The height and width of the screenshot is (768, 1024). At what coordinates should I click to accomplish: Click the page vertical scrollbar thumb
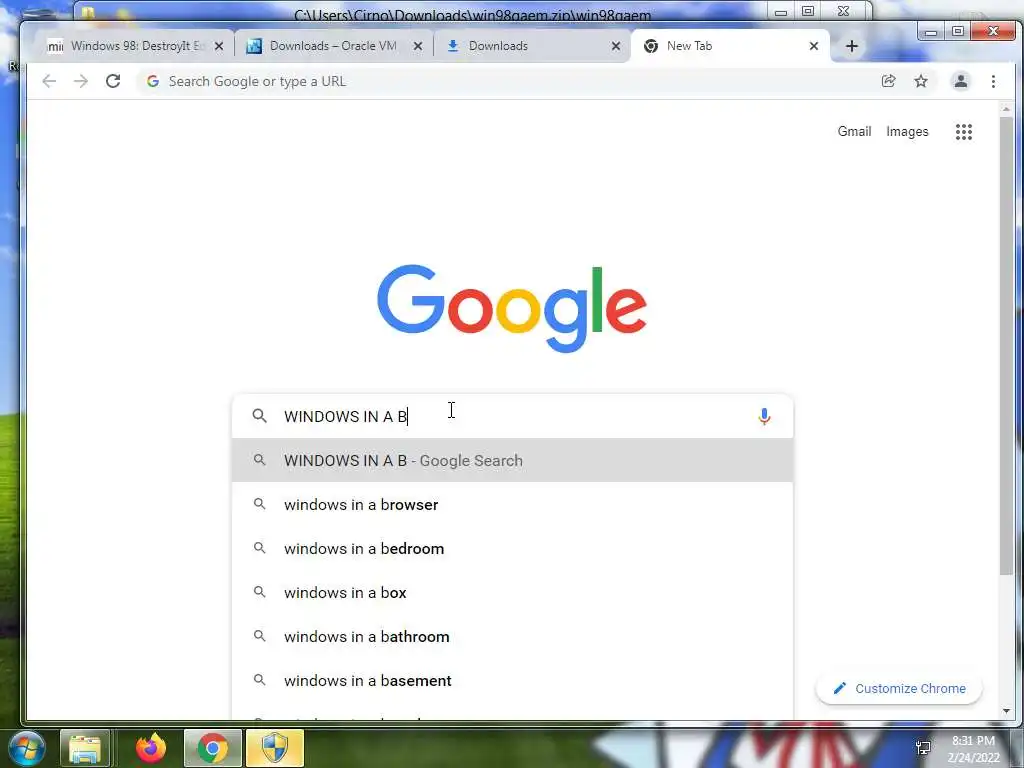[1006, 346]
